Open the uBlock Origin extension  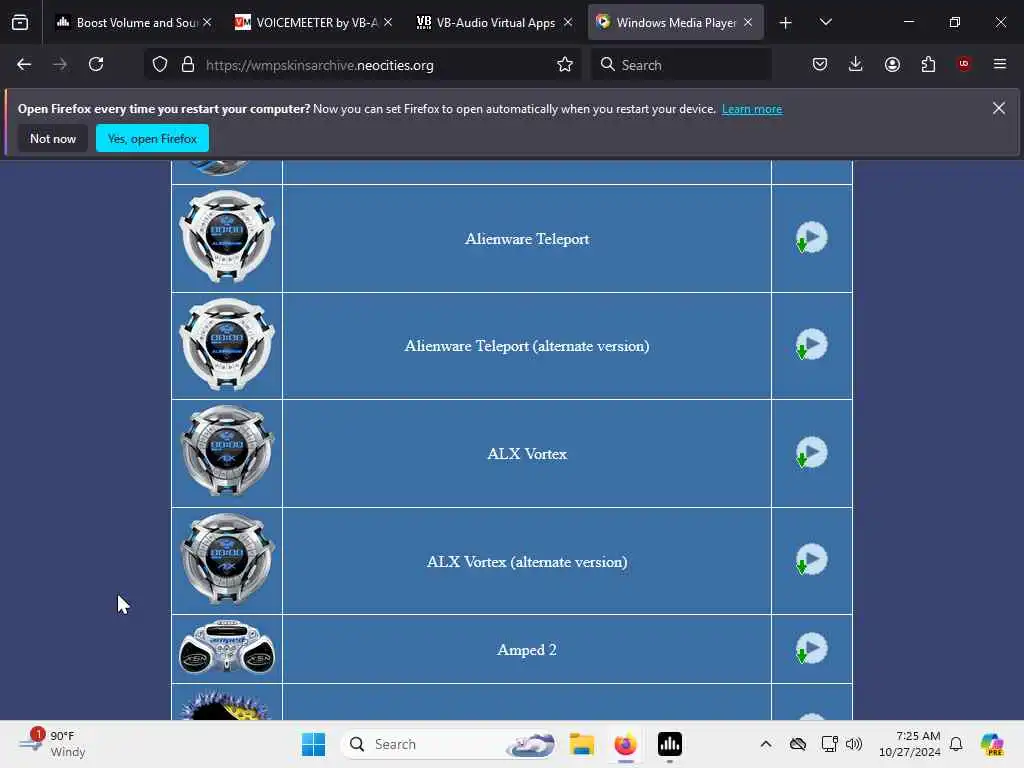[964, 64]
